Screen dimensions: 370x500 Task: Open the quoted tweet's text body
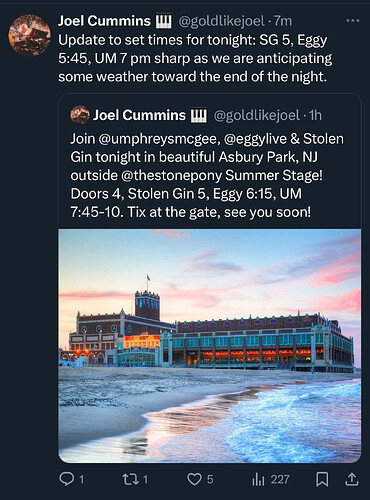pyautogui.click(x=207, y=175)
